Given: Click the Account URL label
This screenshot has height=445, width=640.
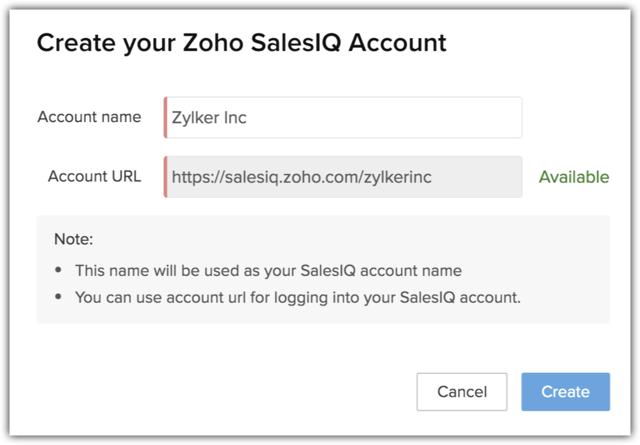Looking at the screenshot, I should click(94, 177).
